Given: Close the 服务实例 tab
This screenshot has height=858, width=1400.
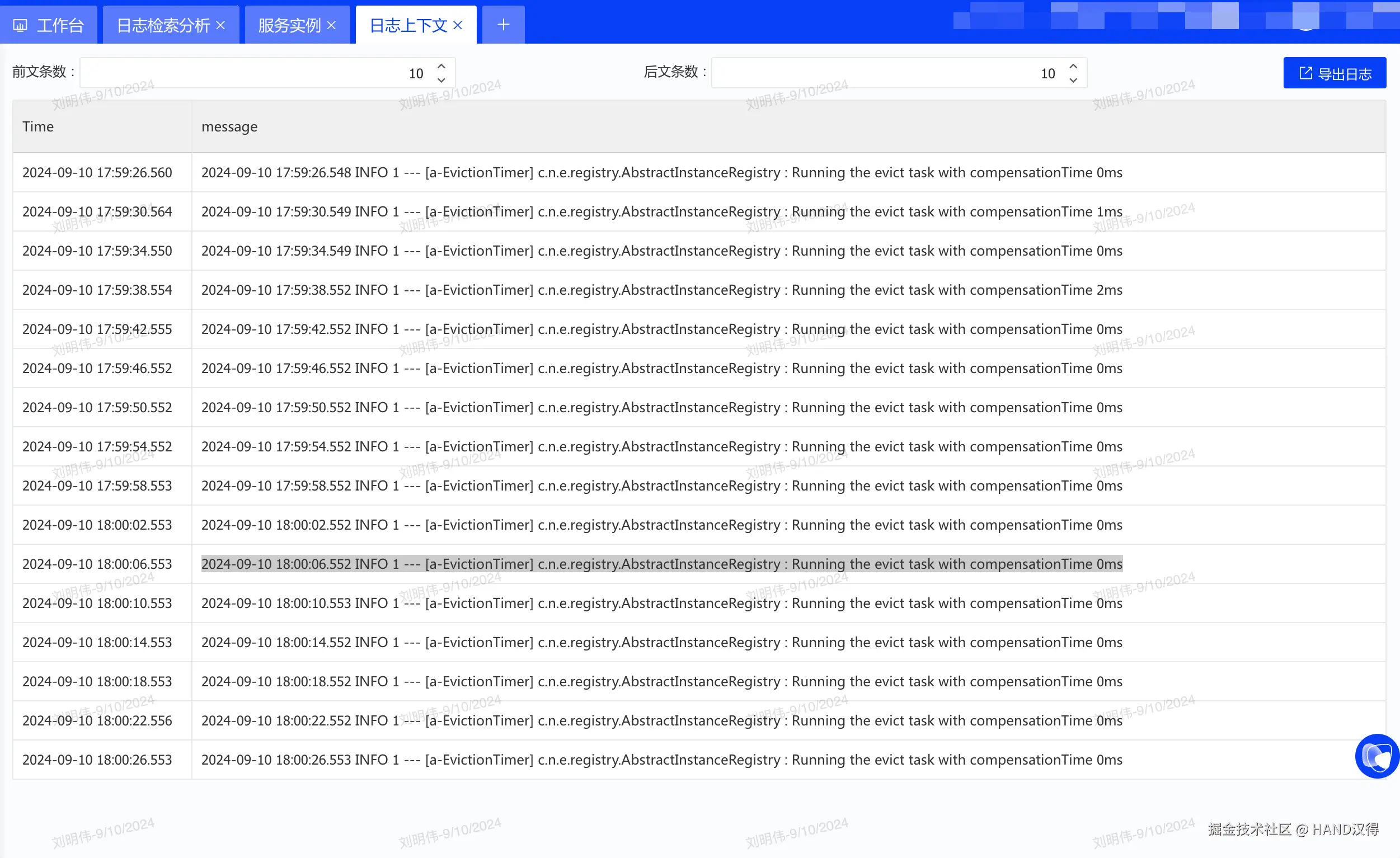Looking at the screenshot, I should (x=332, y=26).
